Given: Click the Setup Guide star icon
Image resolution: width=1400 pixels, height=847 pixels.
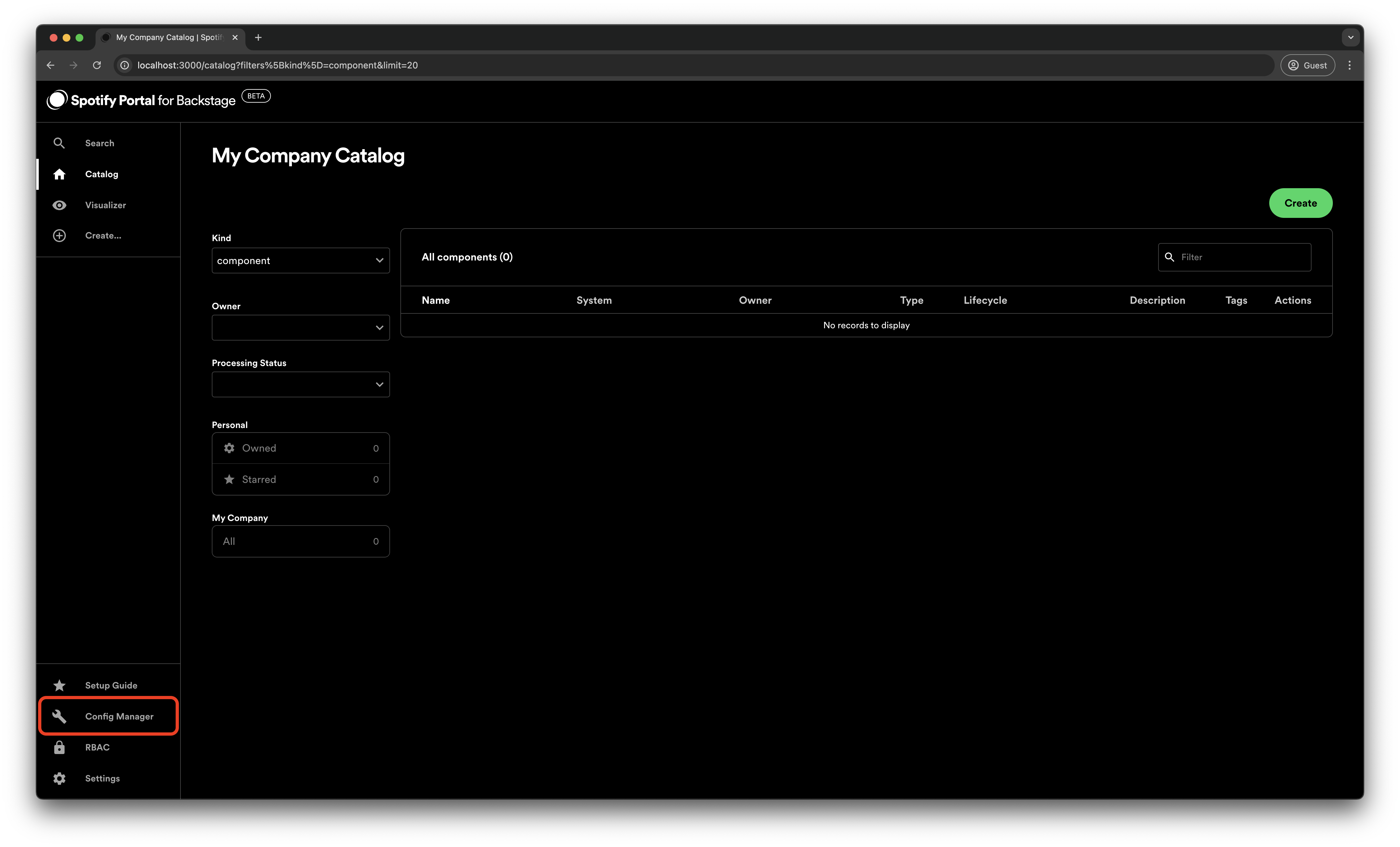Looking at the screenshot, I should coord(59,686).
